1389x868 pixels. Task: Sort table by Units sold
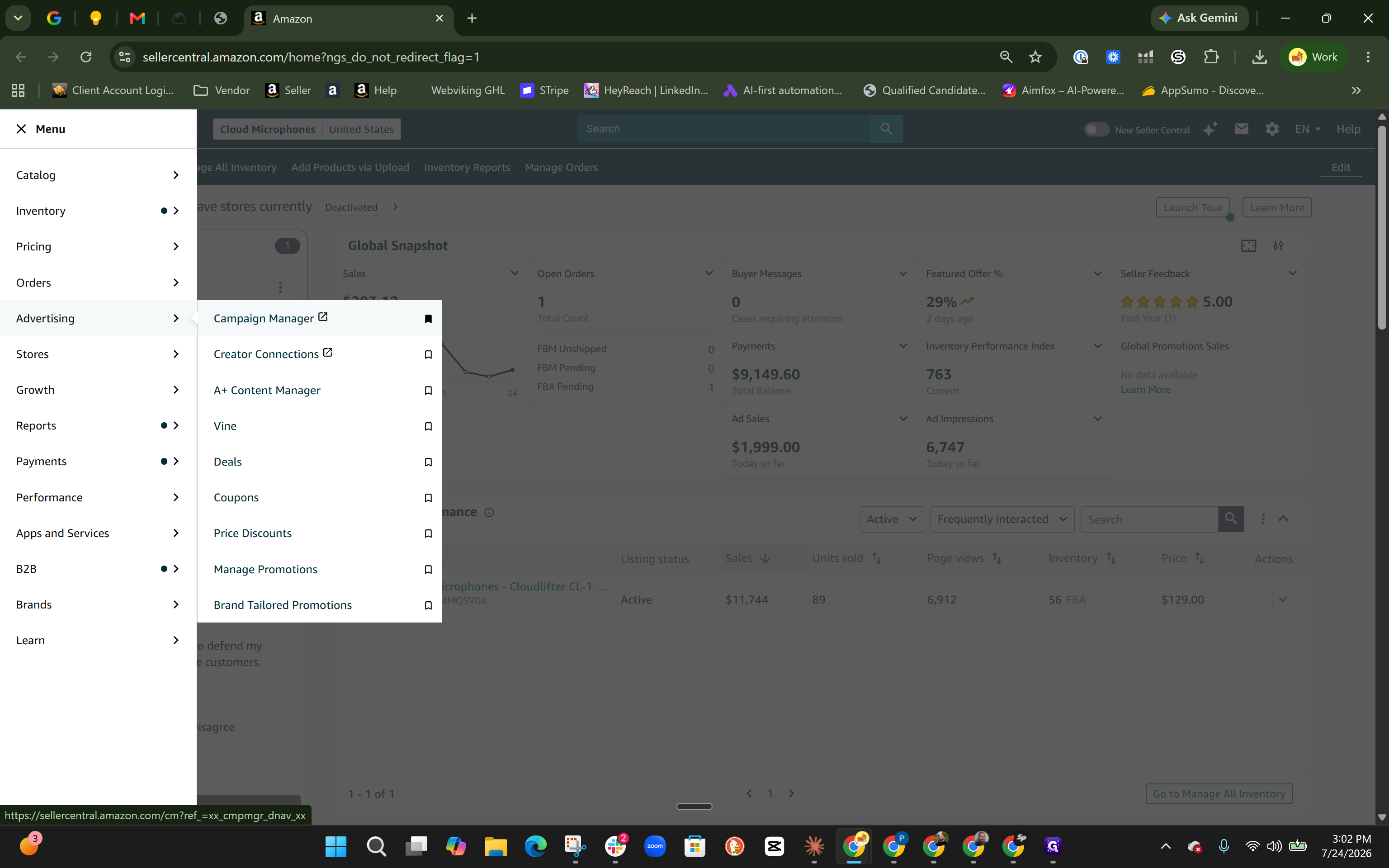876,558
